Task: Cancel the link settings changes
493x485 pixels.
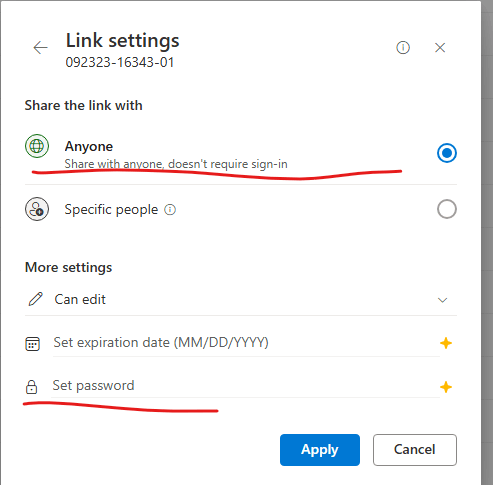Action: pyautogui.click(x=415, y=450)
